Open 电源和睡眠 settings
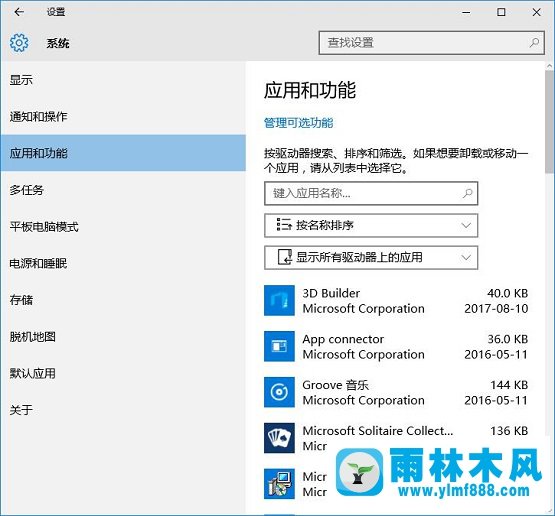The image size is (555, 516). click(123, 263)
